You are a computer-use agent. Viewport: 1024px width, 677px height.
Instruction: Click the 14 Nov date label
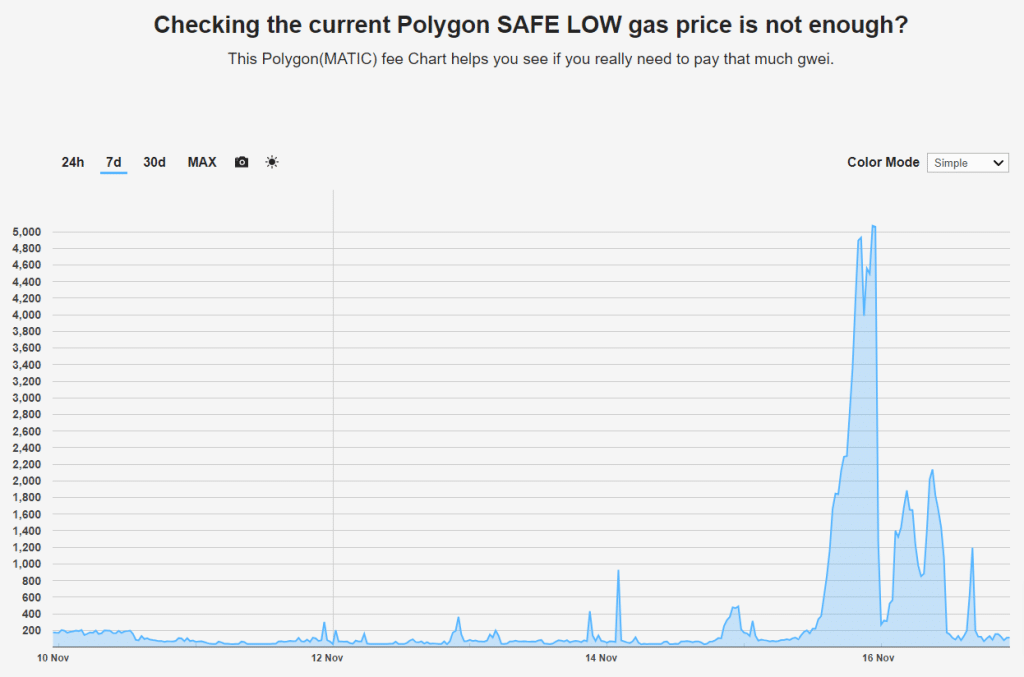(x=601, y=658)
